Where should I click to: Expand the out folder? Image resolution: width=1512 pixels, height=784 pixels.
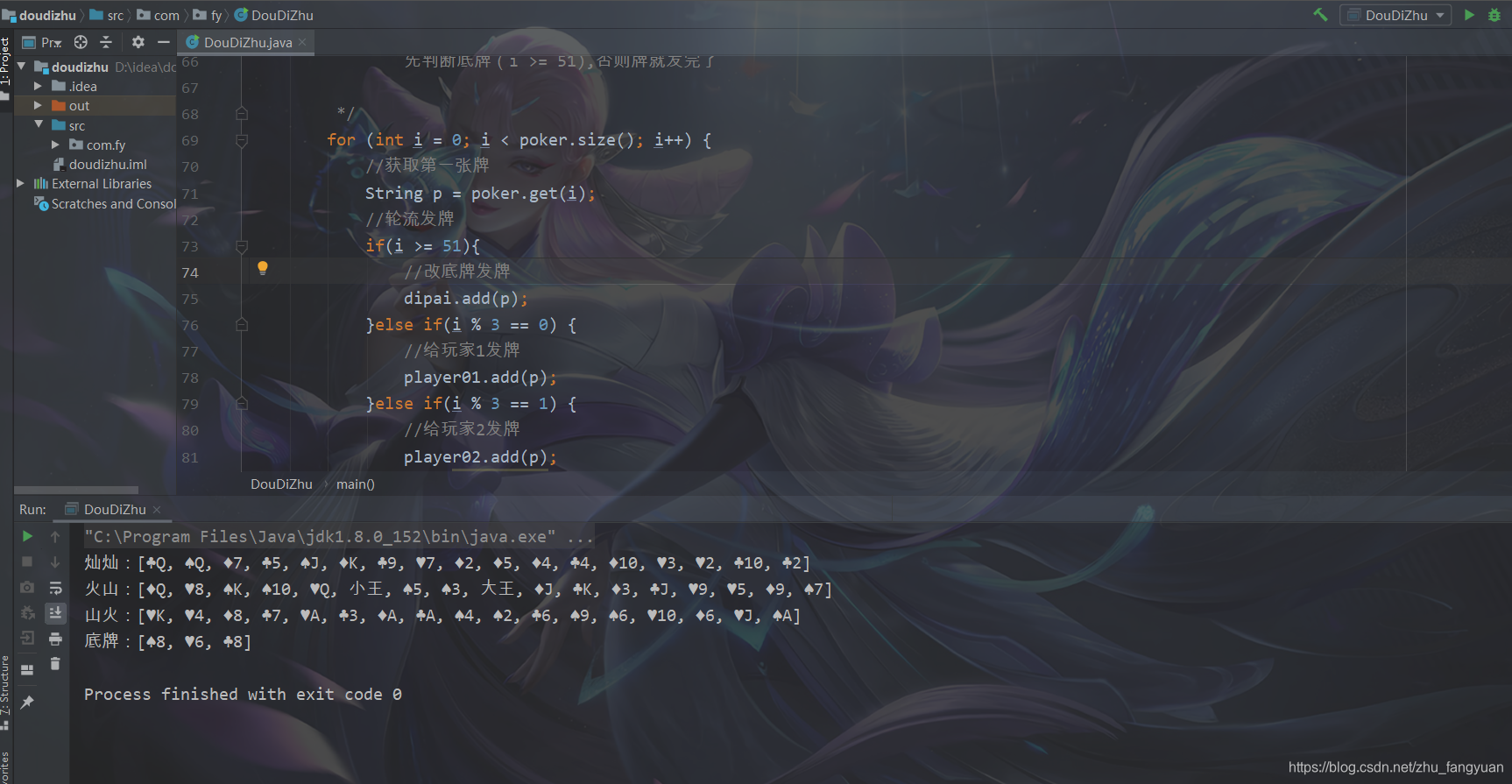(38, 105)
